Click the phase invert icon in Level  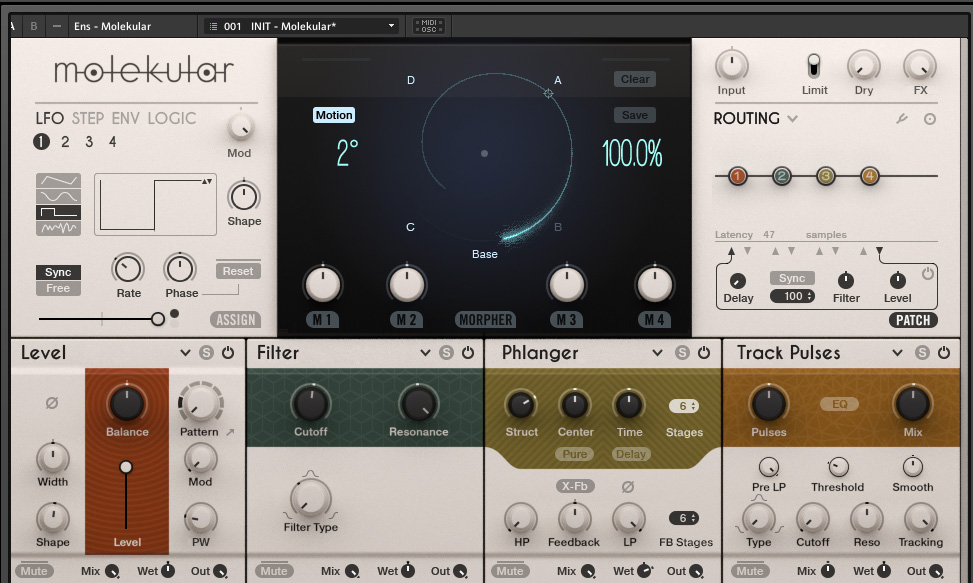pos(52,403)
